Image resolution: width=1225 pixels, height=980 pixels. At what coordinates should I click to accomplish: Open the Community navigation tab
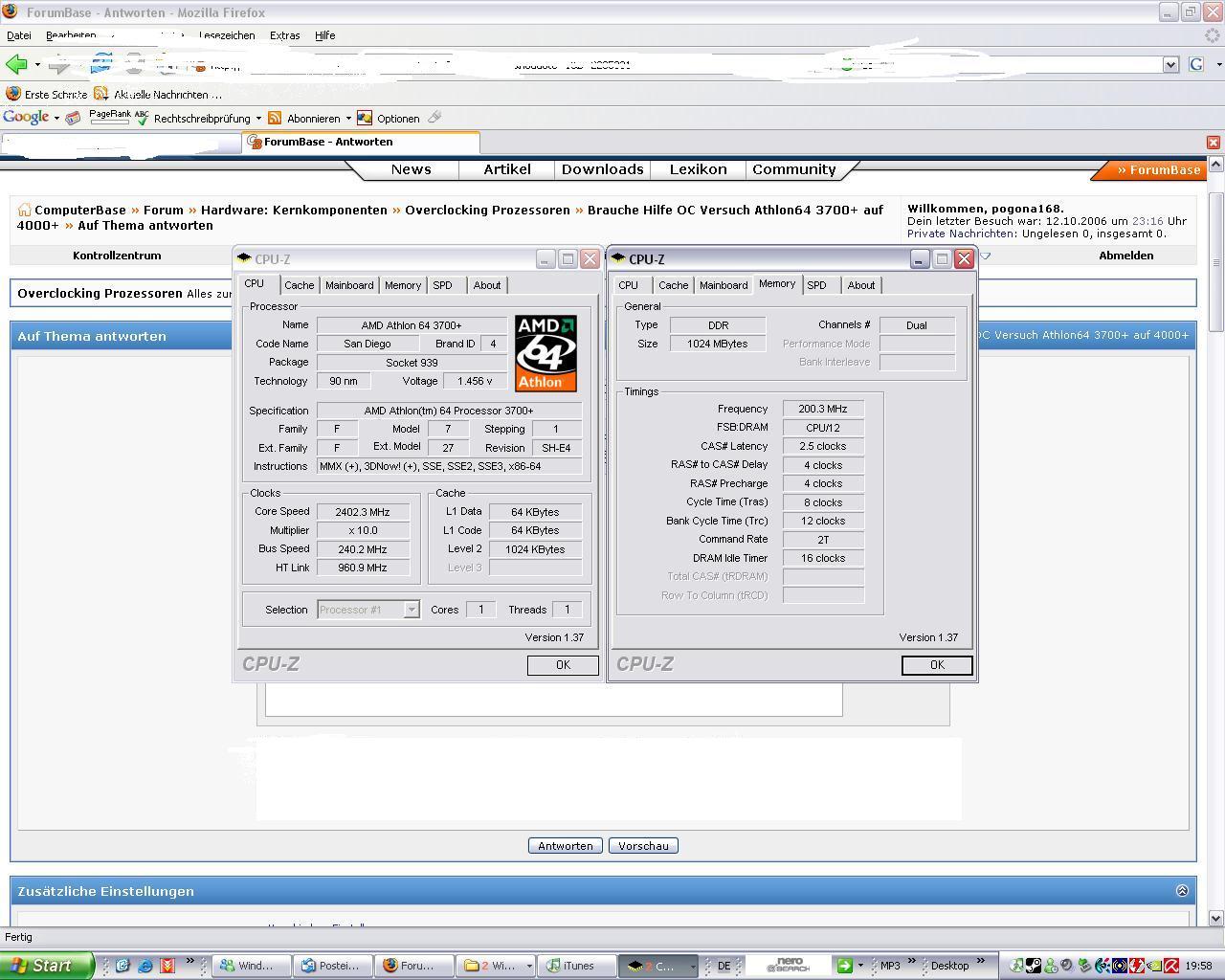point(794,169)
